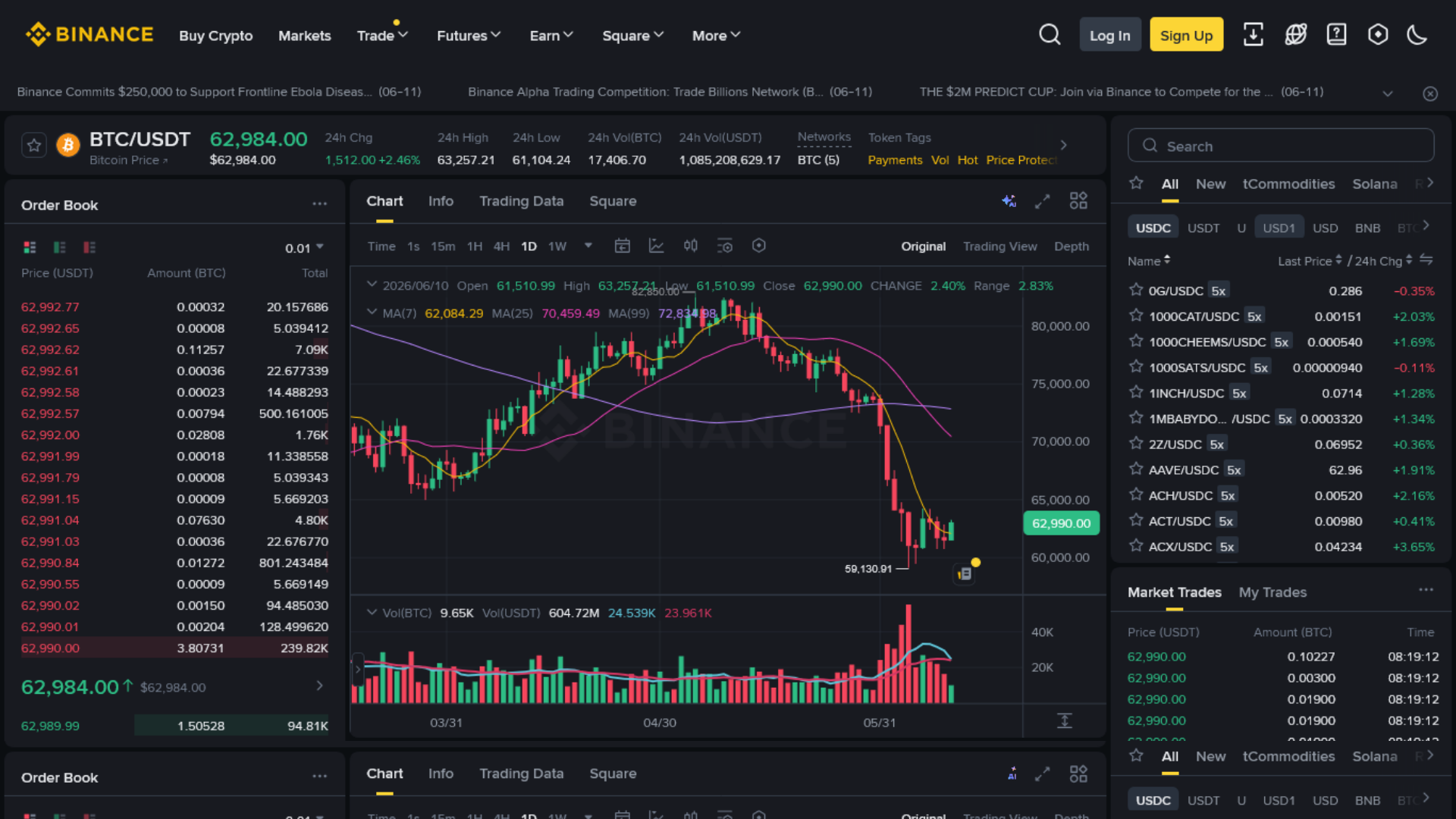Open the Futures menu dropdown
Image resolution: width=1456 pixels, height=819 pixels.
click(x=469, y=36)
